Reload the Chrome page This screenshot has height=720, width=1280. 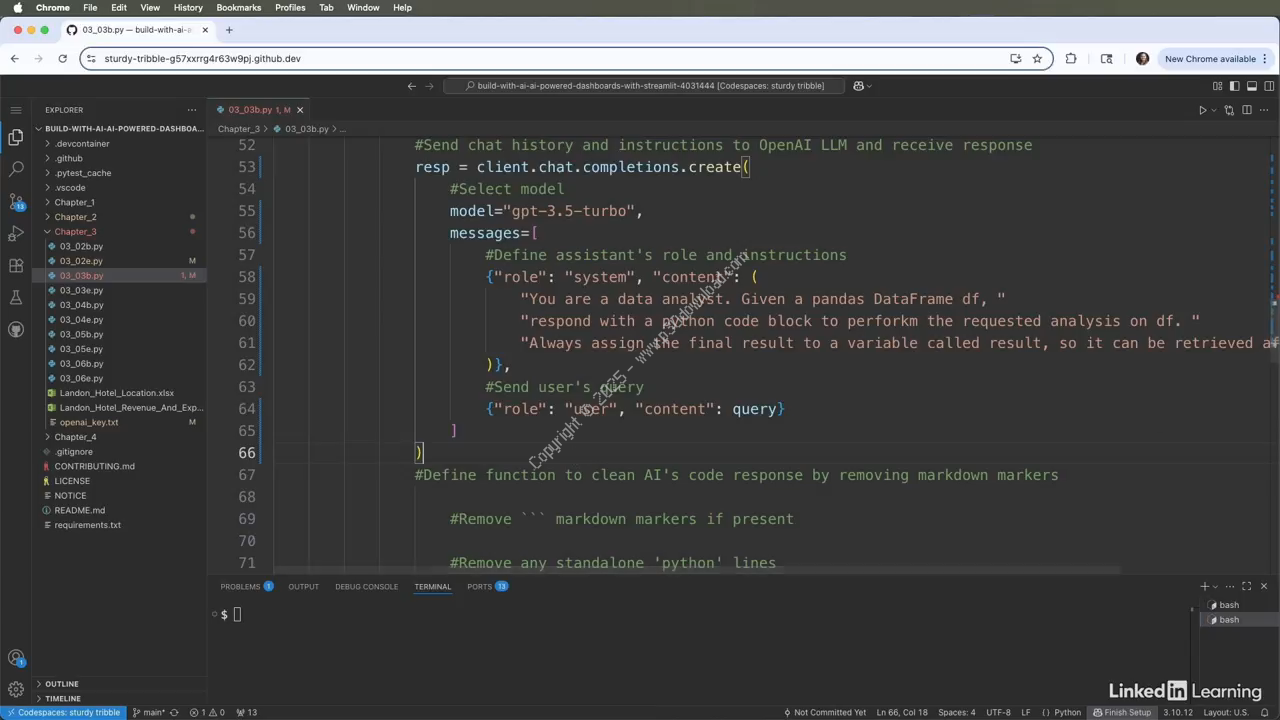(62, 59)
